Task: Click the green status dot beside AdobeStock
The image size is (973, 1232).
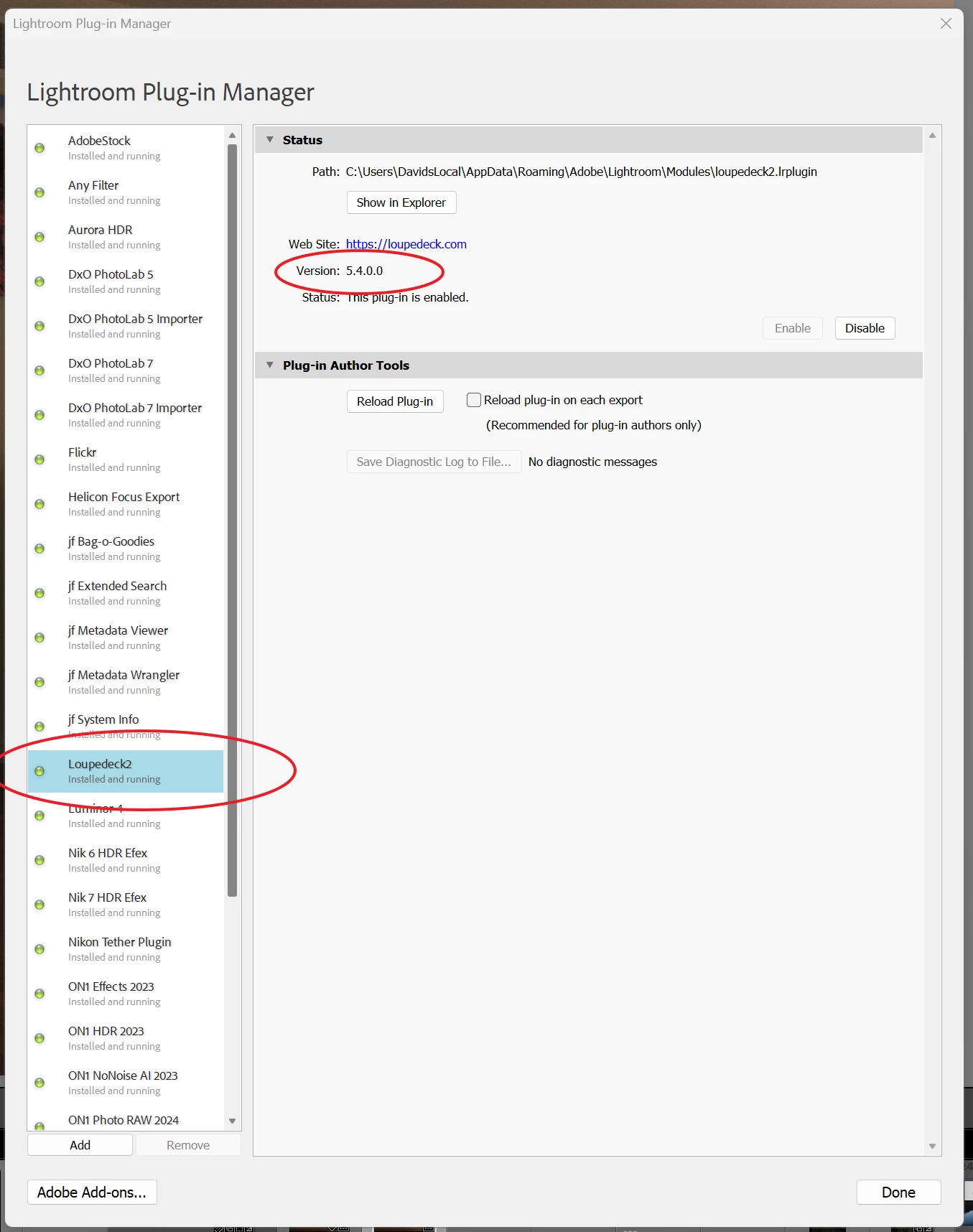Action: (39, 148)
